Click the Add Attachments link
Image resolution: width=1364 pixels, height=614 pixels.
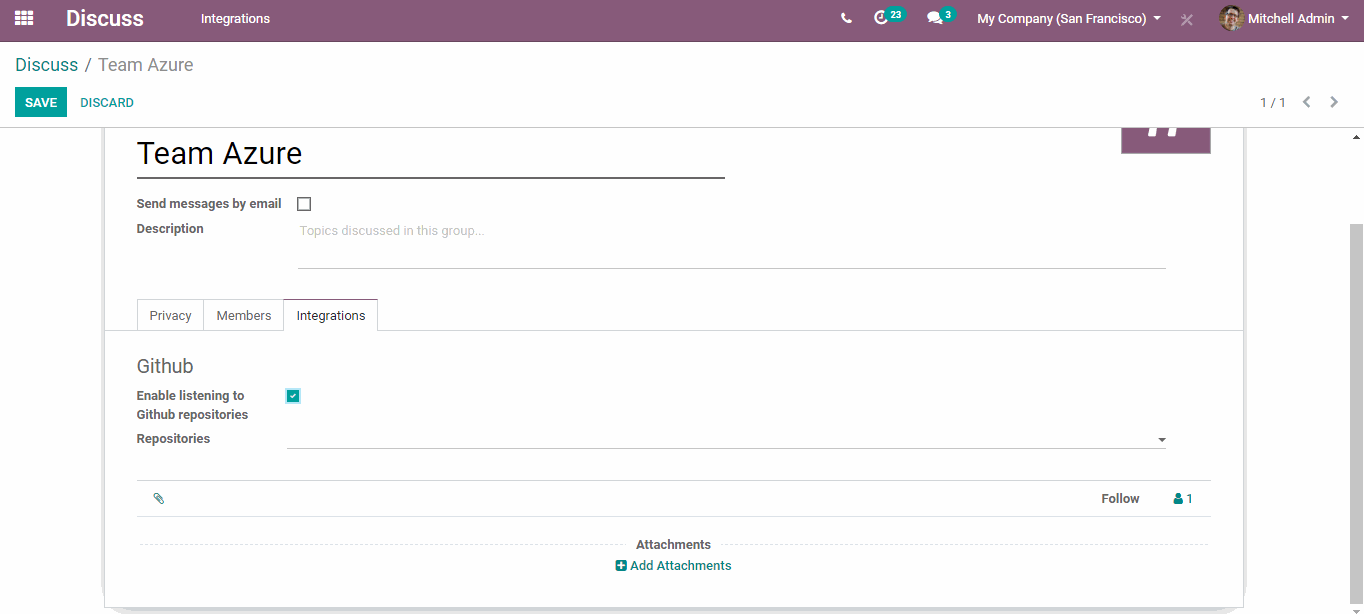[673, 566]
